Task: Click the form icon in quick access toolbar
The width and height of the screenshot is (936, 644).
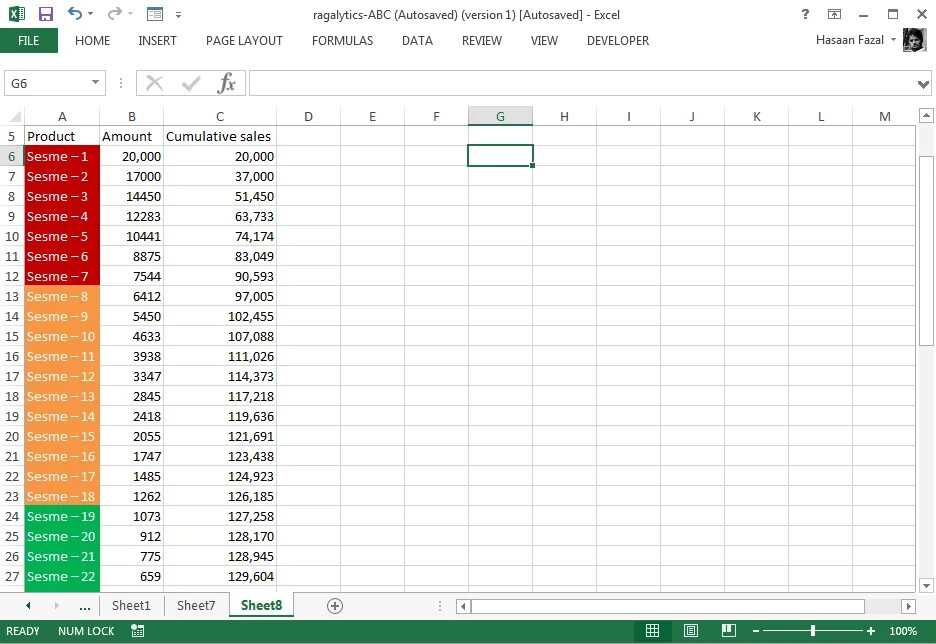Action: click(155, 14)
